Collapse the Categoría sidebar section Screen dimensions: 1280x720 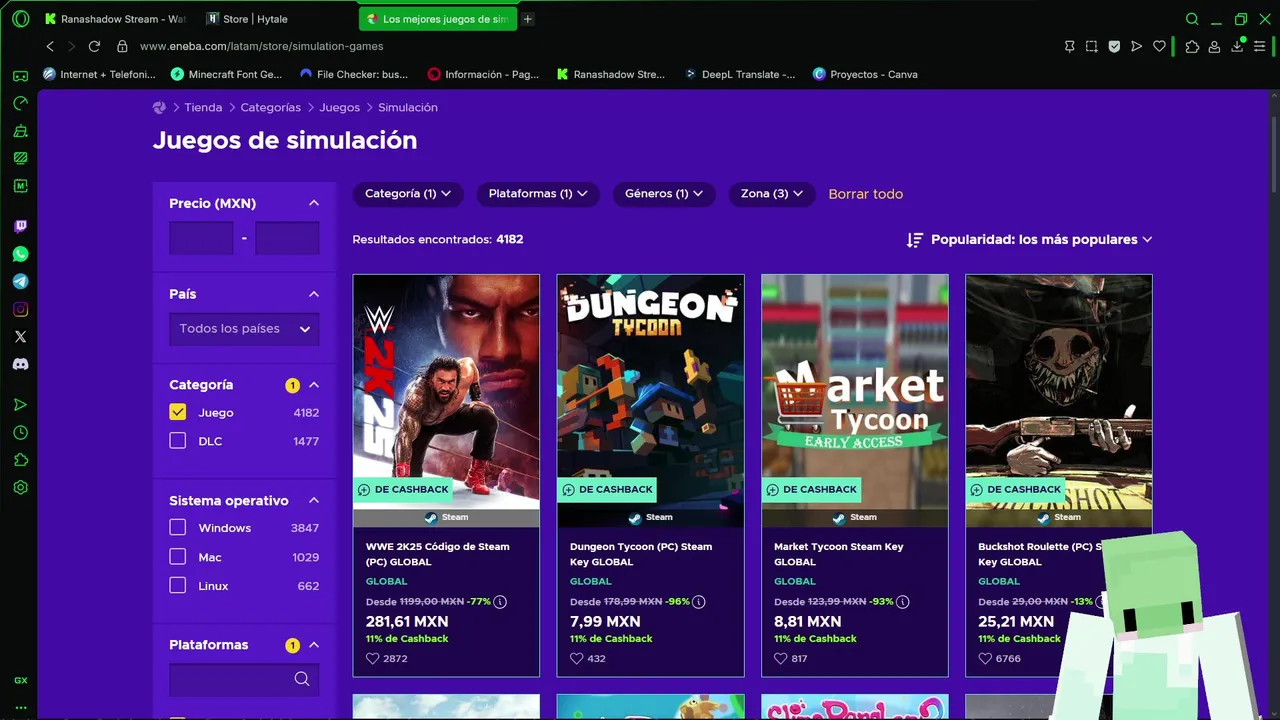point(314,385)
